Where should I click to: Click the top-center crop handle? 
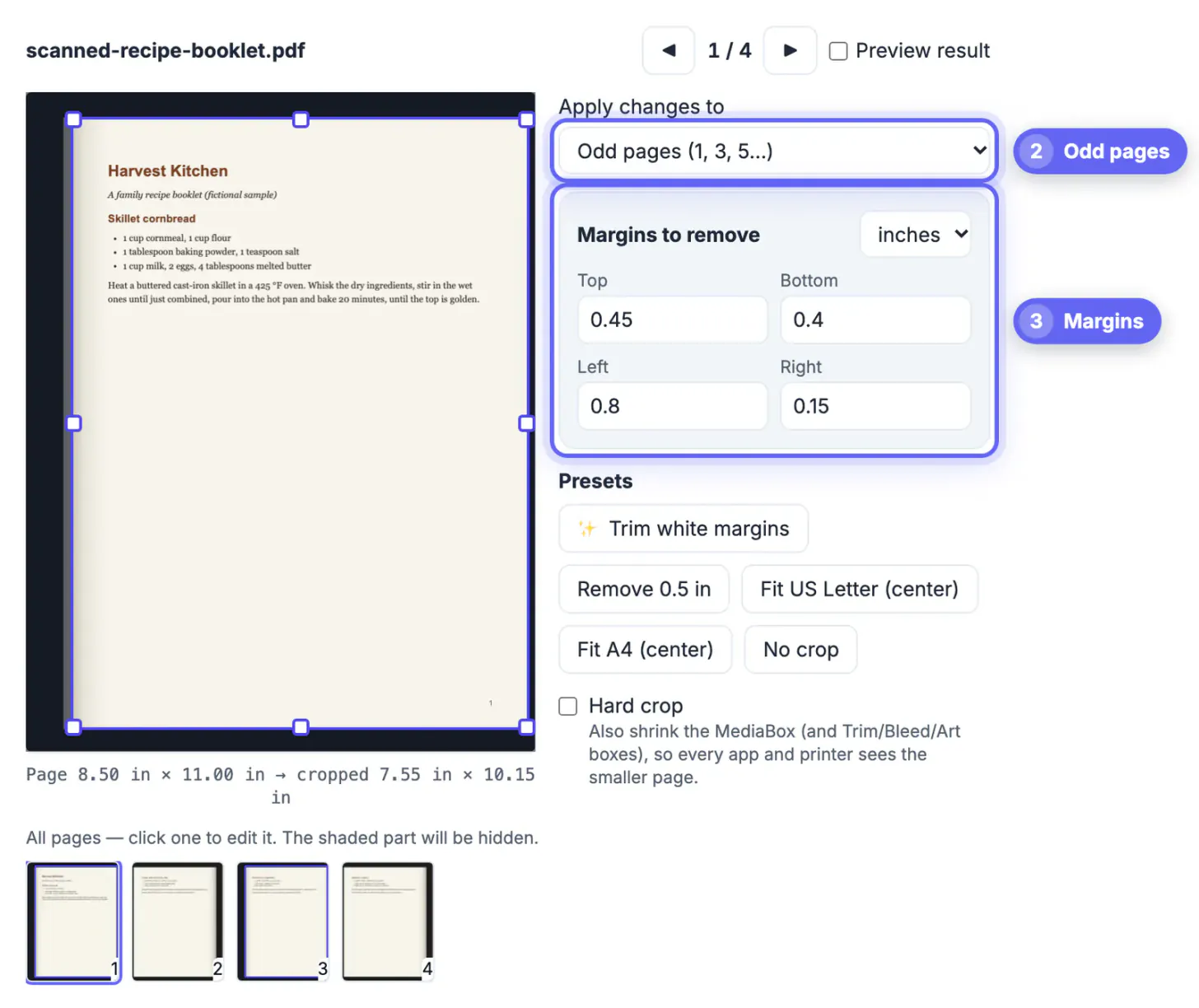click(x=301, y=119)
